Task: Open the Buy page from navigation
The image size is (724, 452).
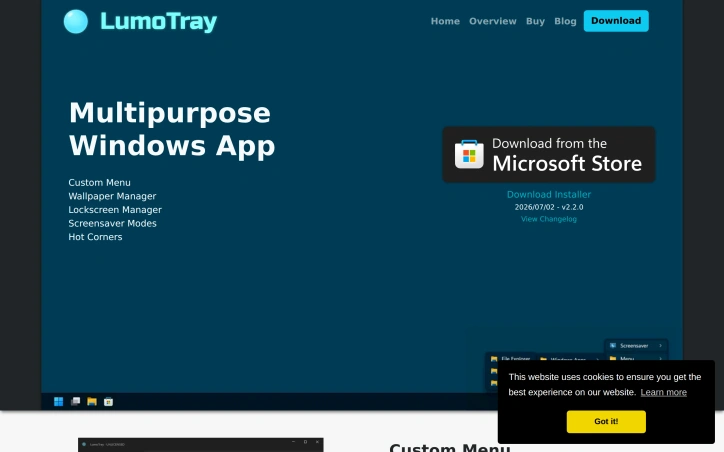Action: point(535,21)
